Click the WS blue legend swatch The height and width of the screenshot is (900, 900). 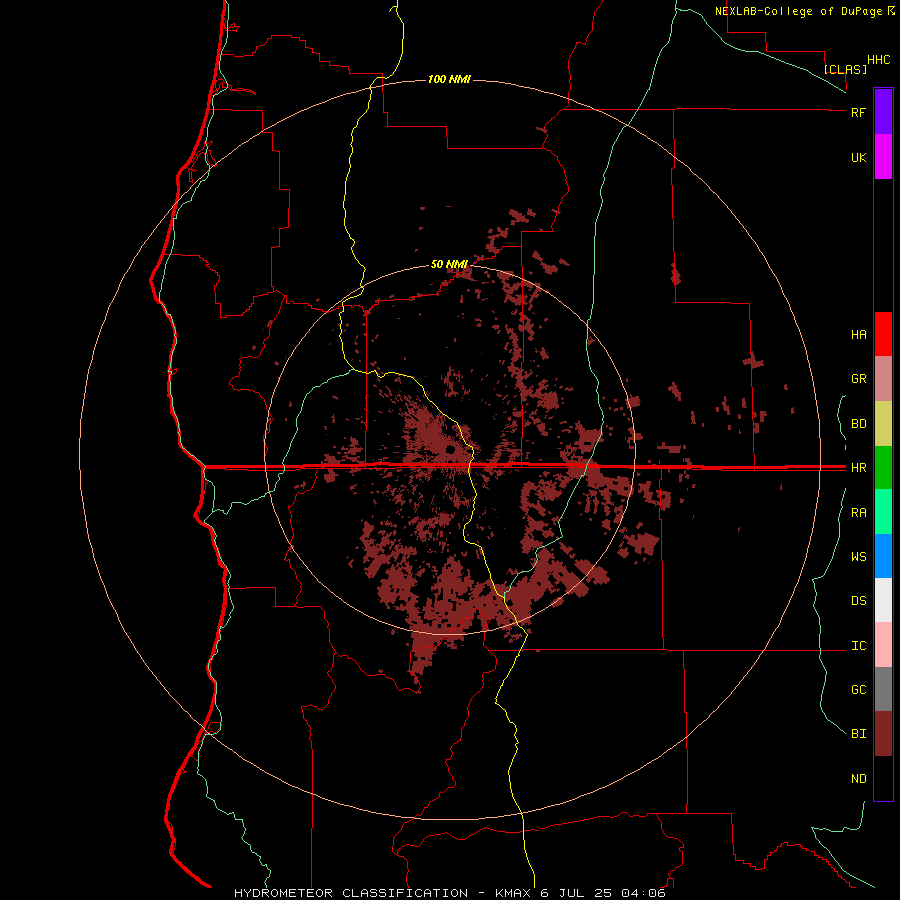point(883,556)
